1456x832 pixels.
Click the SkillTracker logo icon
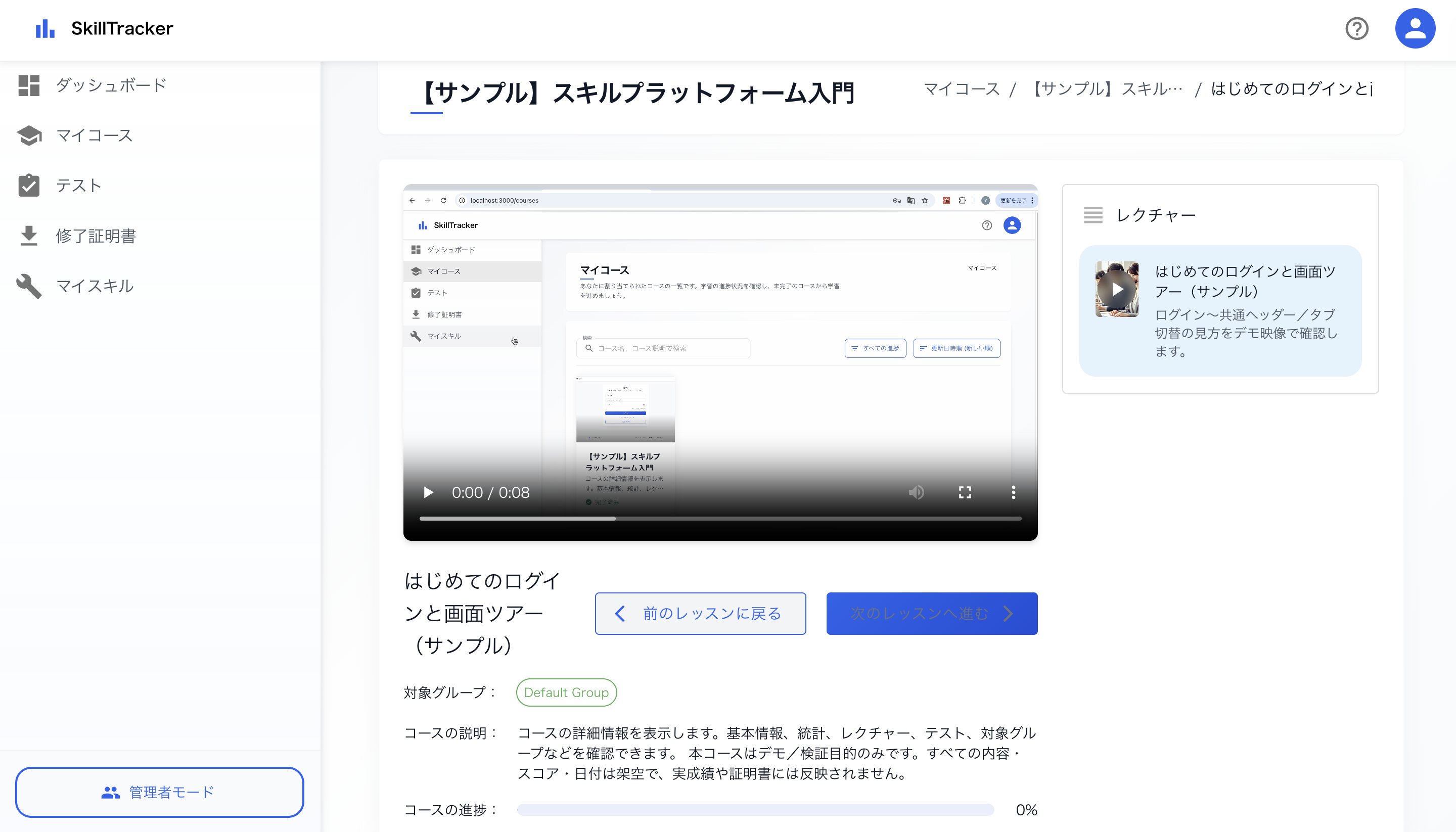tap(45, 29)
